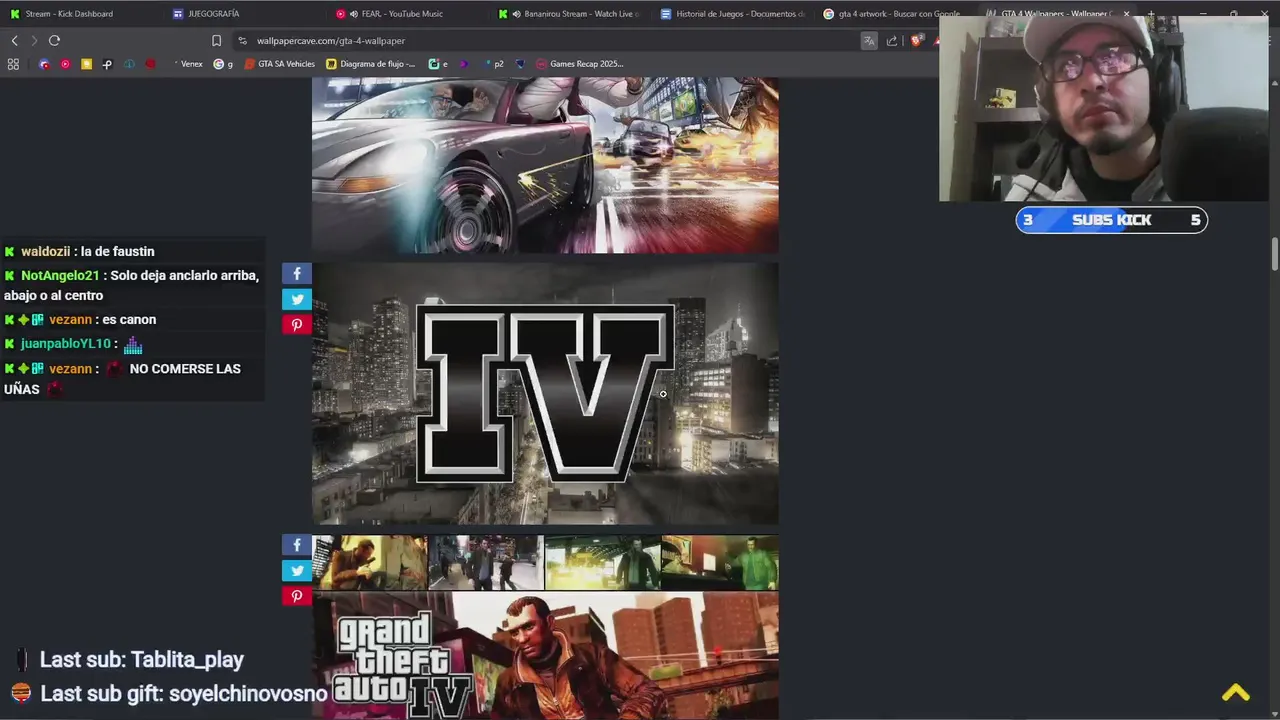This screenshot has height=720, width=1280.
Task: Tweet the IV logo wallpaper
Action: tap(297, 299)
